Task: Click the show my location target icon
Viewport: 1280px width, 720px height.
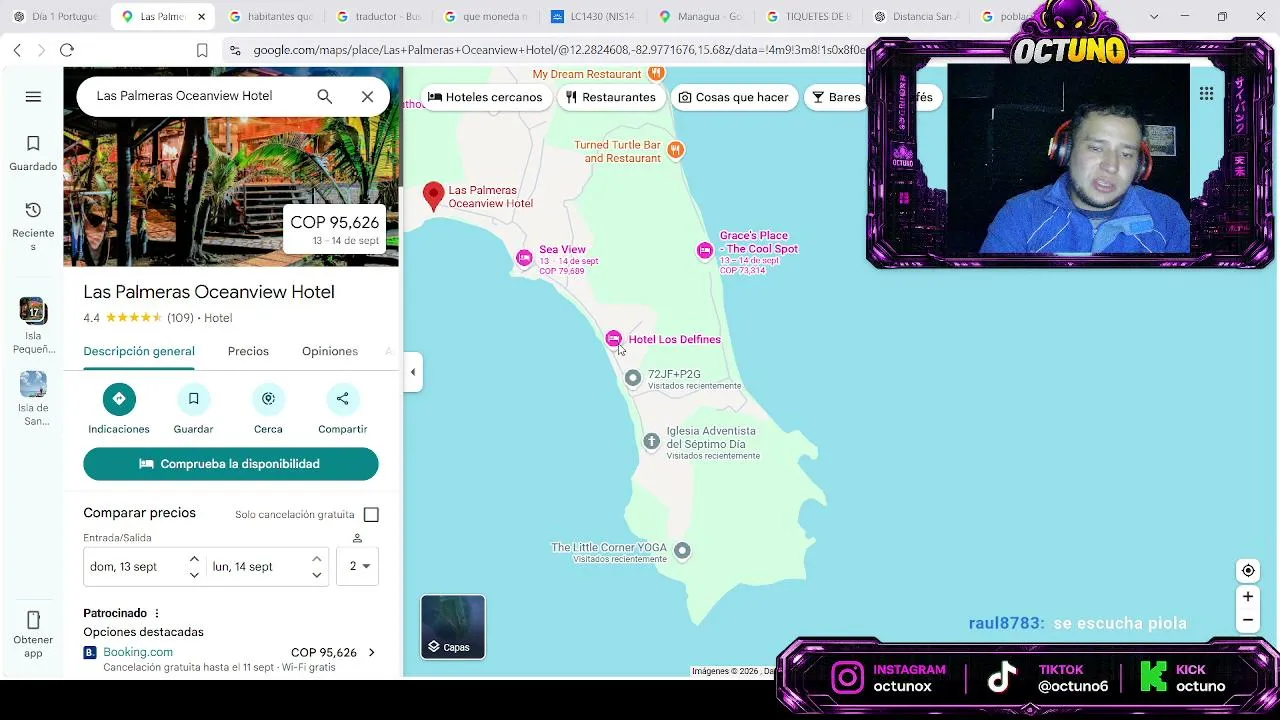Action: point(1248,571)
